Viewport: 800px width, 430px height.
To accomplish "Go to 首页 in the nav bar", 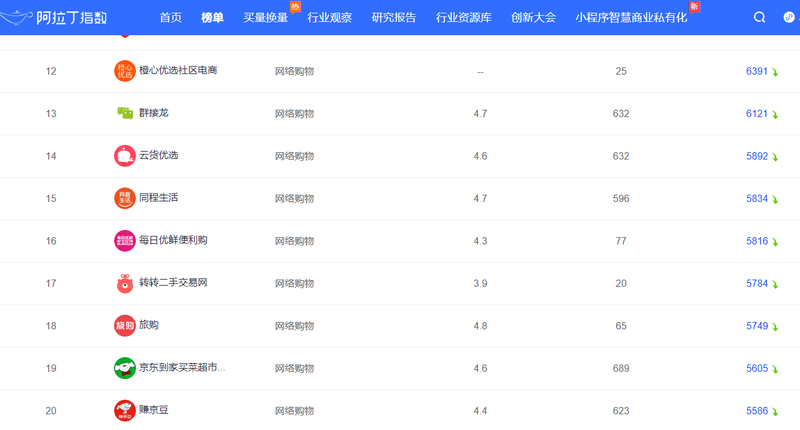I will (x=170, y=17).
